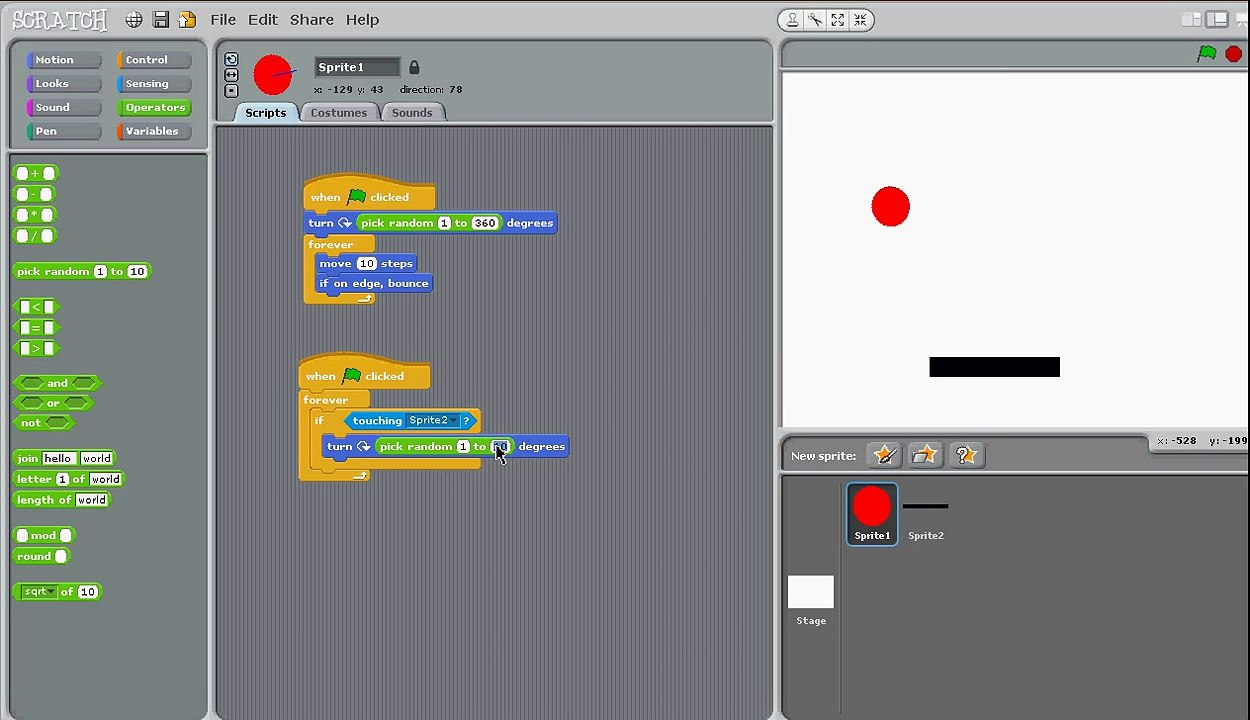Click the less-than operator block

pyautogui.click(x=37, y=307)
